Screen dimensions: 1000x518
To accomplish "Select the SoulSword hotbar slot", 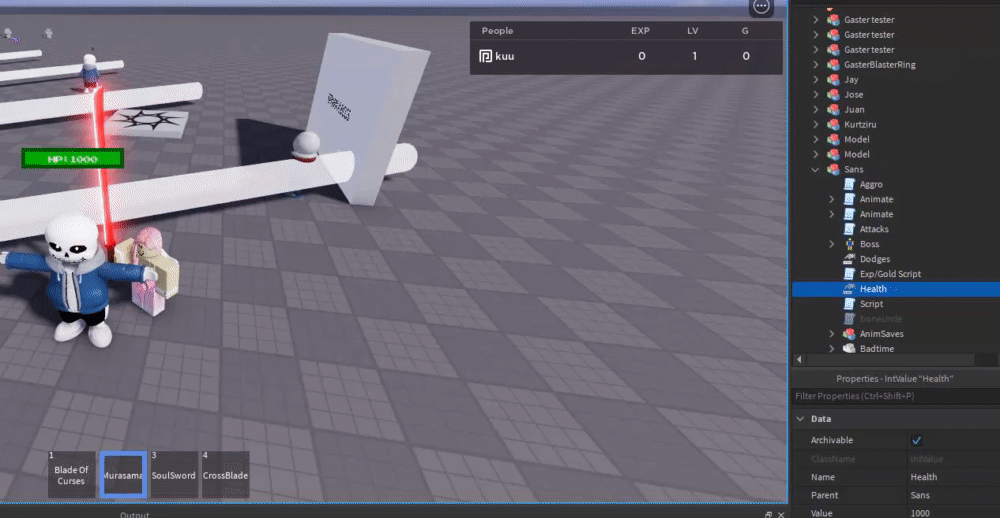I will [x=174, y=475].
